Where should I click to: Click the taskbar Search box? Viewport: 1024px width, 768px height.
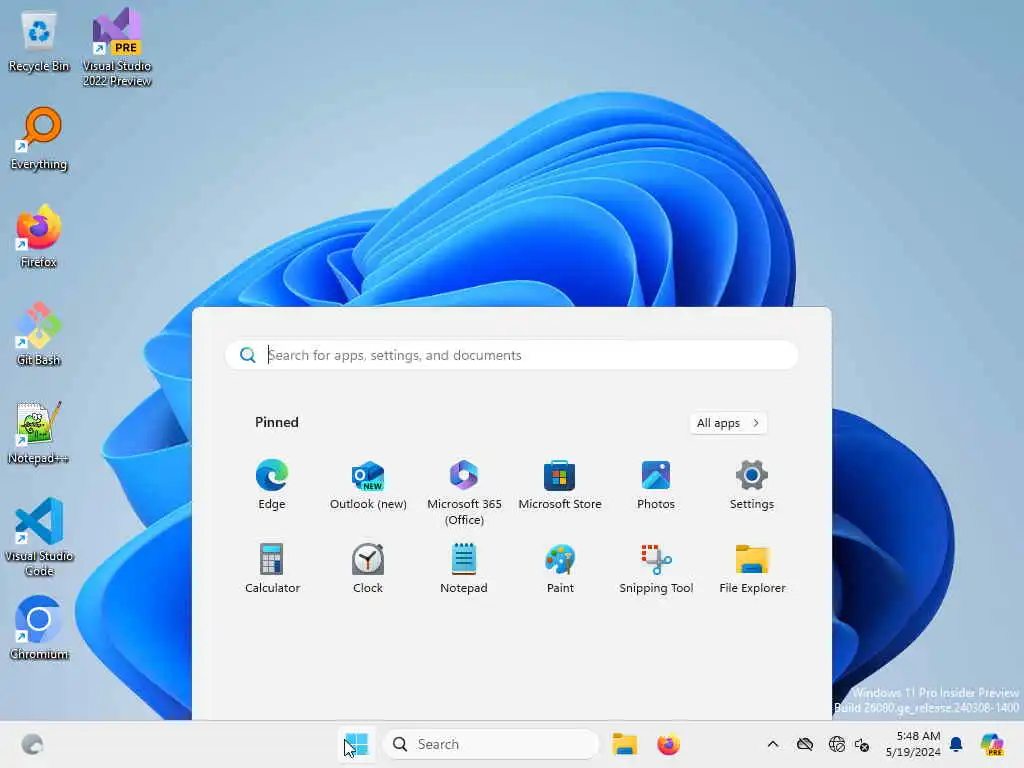tap(490, 744)
